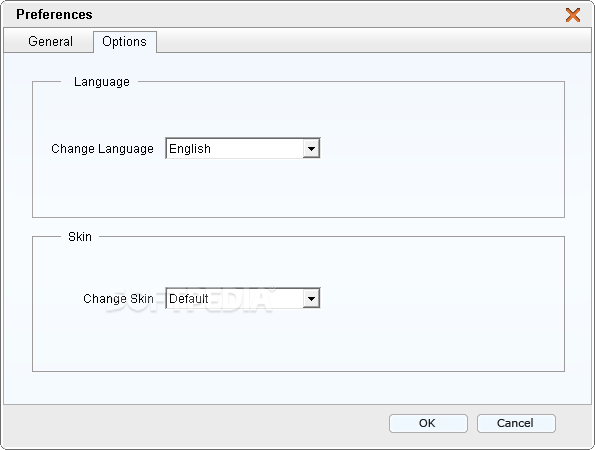The width and height of the screenshot is (595, 450).
Task: Click the Language group heading
Action: 102,82
